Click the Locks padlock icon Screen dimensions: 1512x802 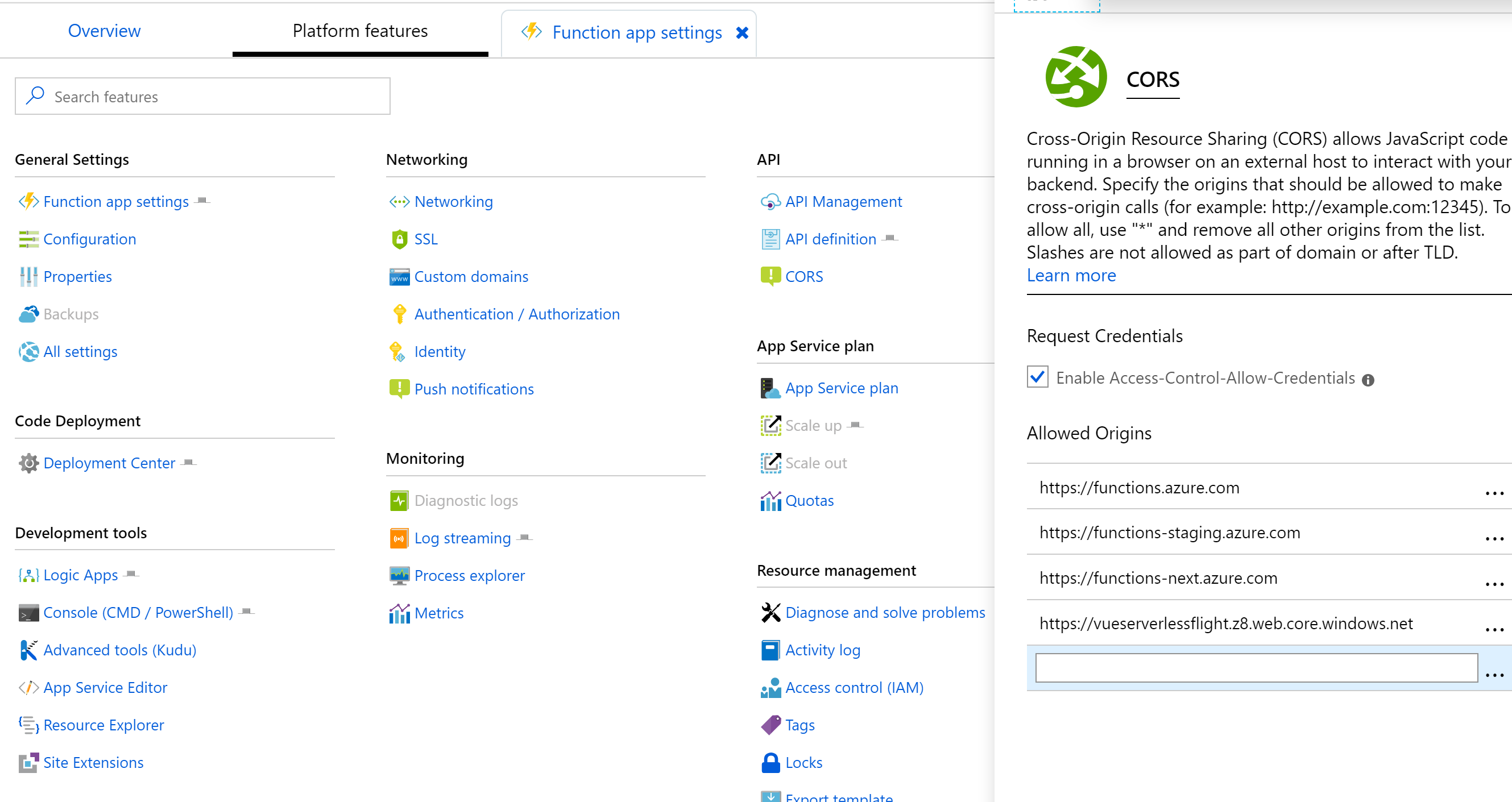coord(770,762)
